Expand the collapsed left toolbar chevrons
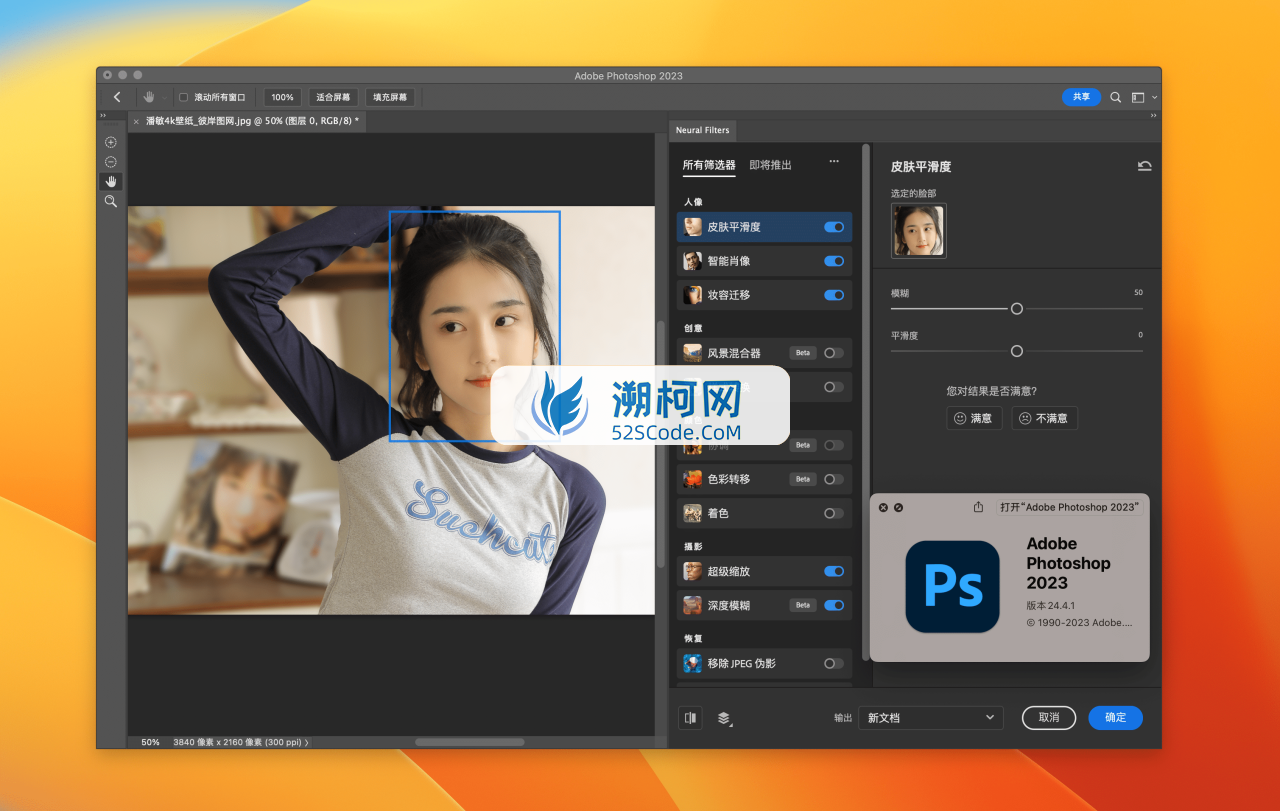The height and width of the screenshot is (811, 1280). click(102, 116)
